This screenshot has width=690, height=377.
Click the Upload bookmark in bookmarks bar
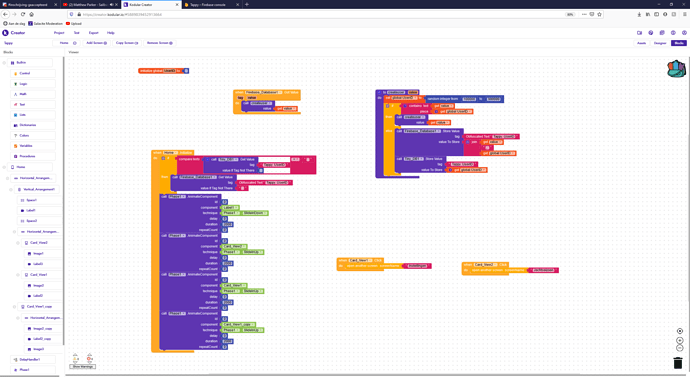tap(74, 24)
